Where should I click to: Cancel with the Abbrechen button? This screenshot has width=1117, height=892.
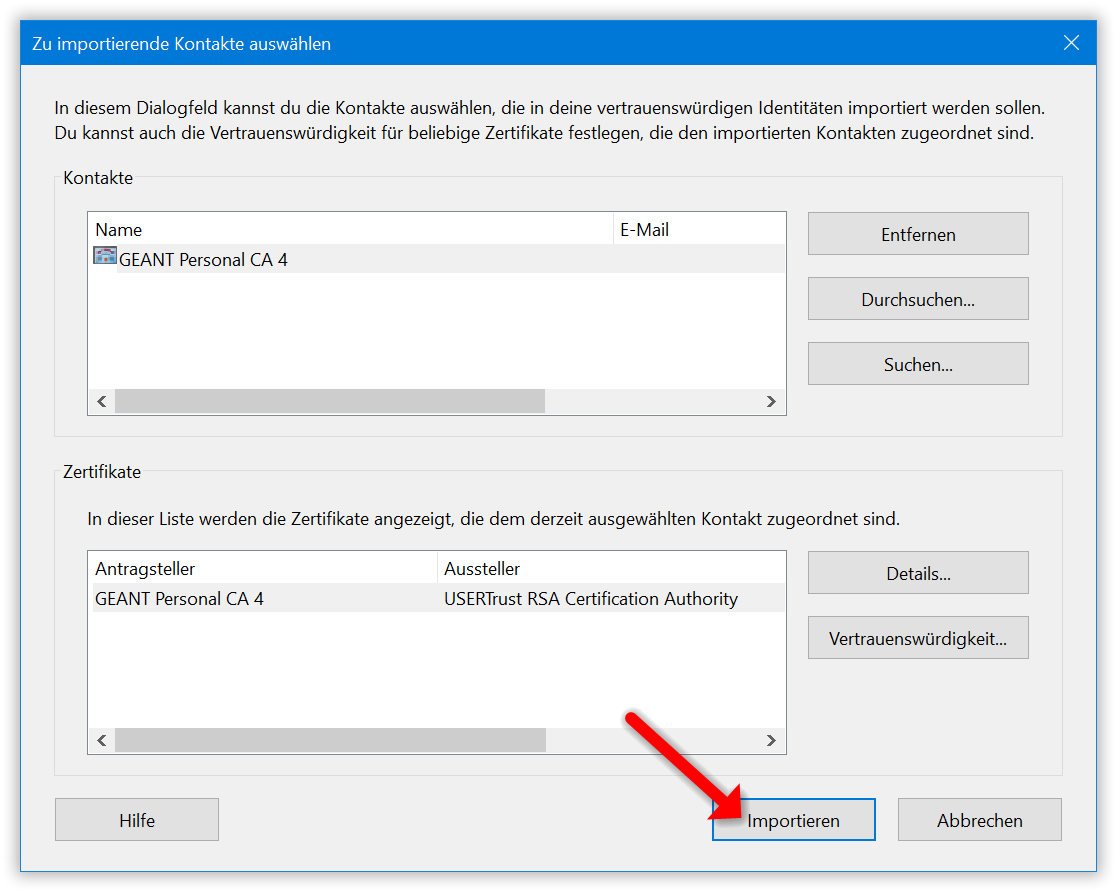tap(980, 819)
